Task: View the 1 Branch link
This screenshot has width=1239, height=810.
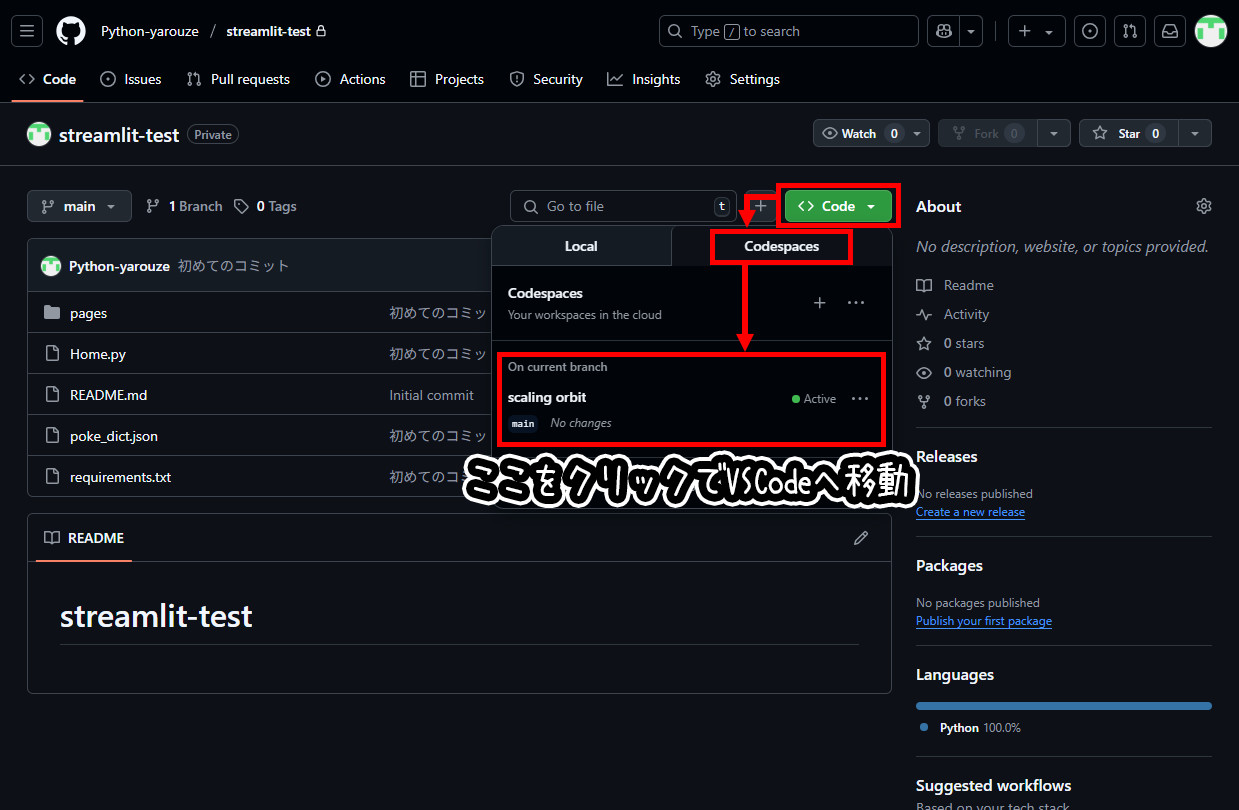Action: coord(184,206)
